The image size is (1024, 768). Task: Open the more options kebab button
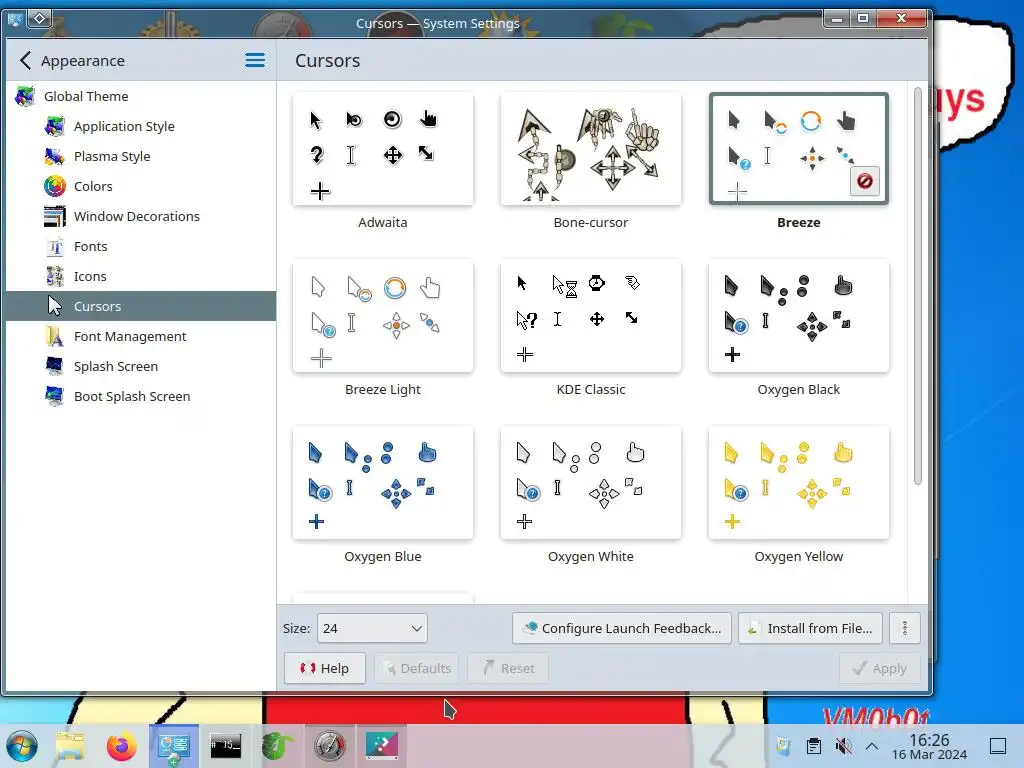point(904,628)
